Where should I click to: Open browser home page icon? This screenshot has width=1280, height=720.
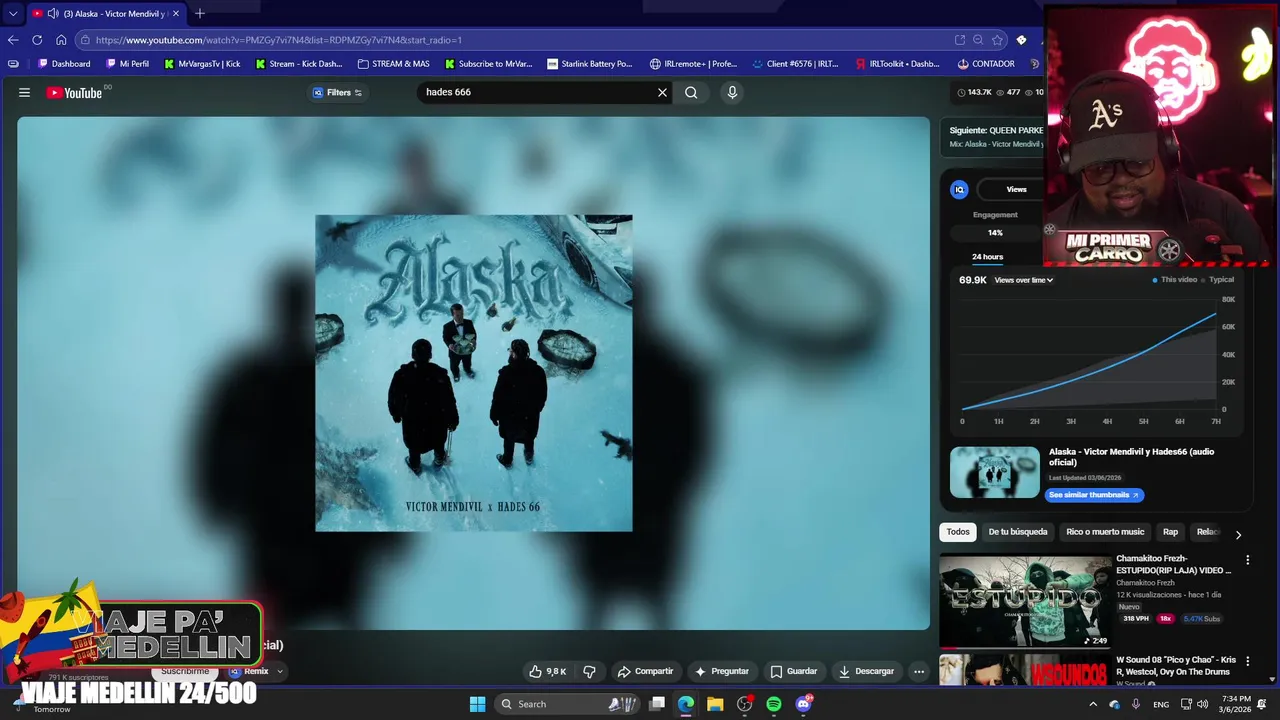61,40
